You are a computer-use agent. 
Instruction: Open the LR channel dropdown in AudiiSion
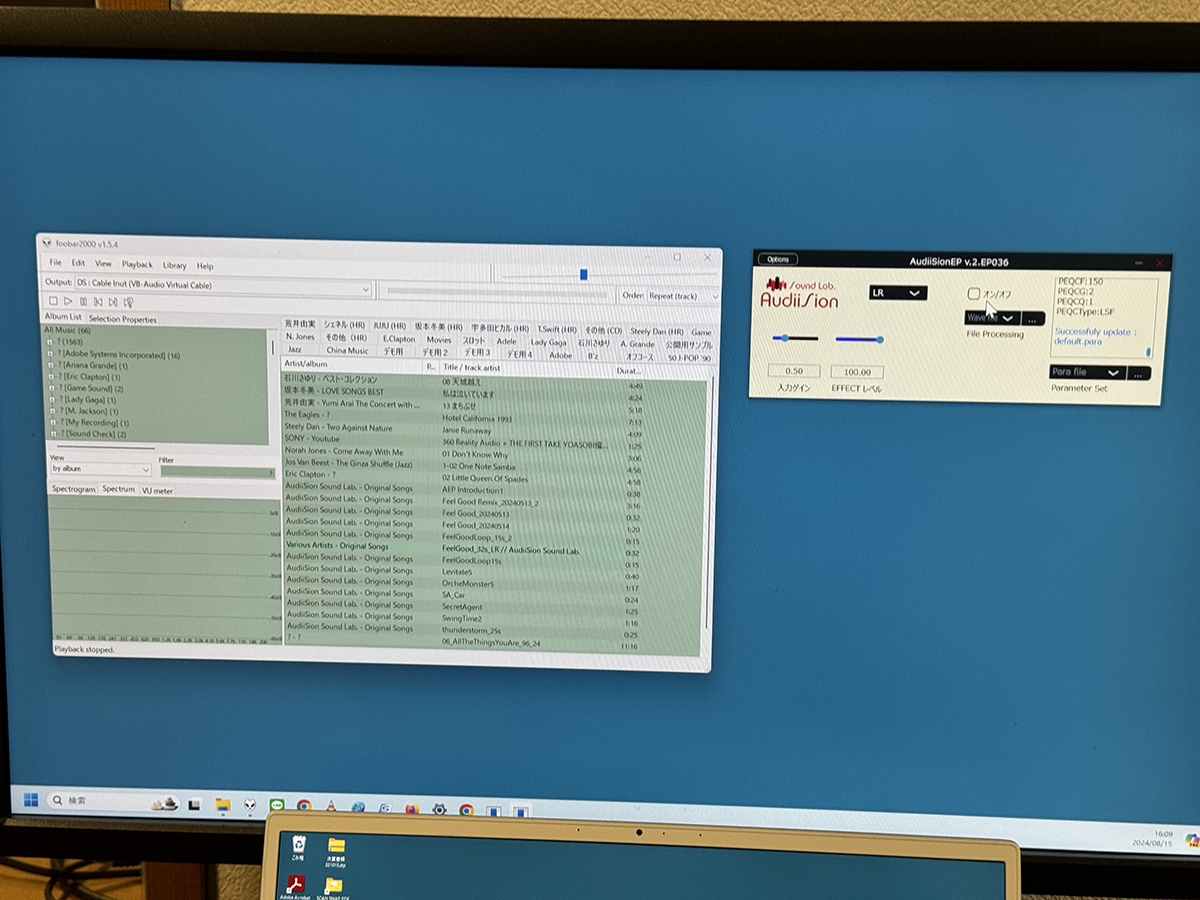coord(898,293)
